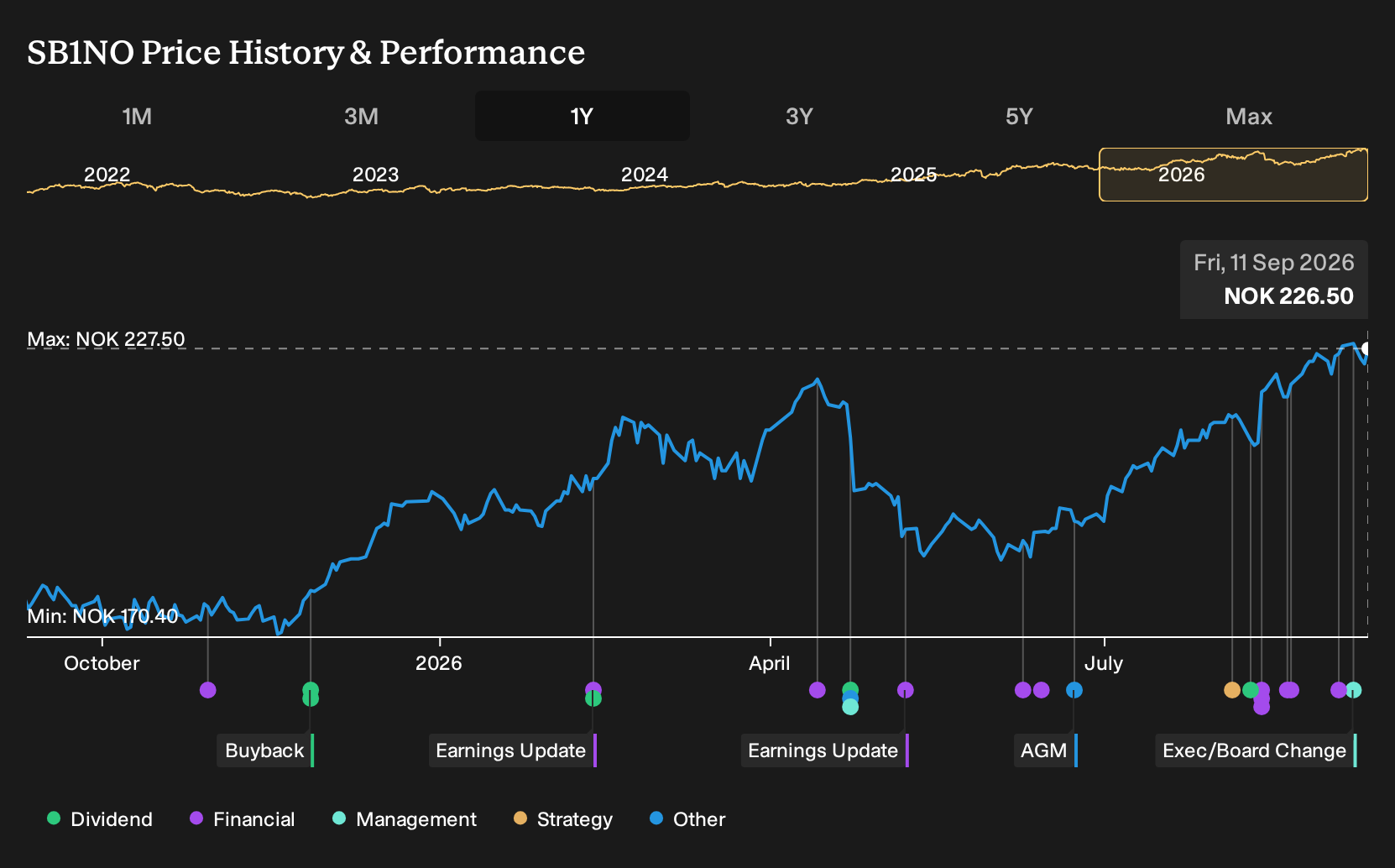Click orange strategy marker after July
This screenshot has height=868, width=1395.
(1232, 690)
